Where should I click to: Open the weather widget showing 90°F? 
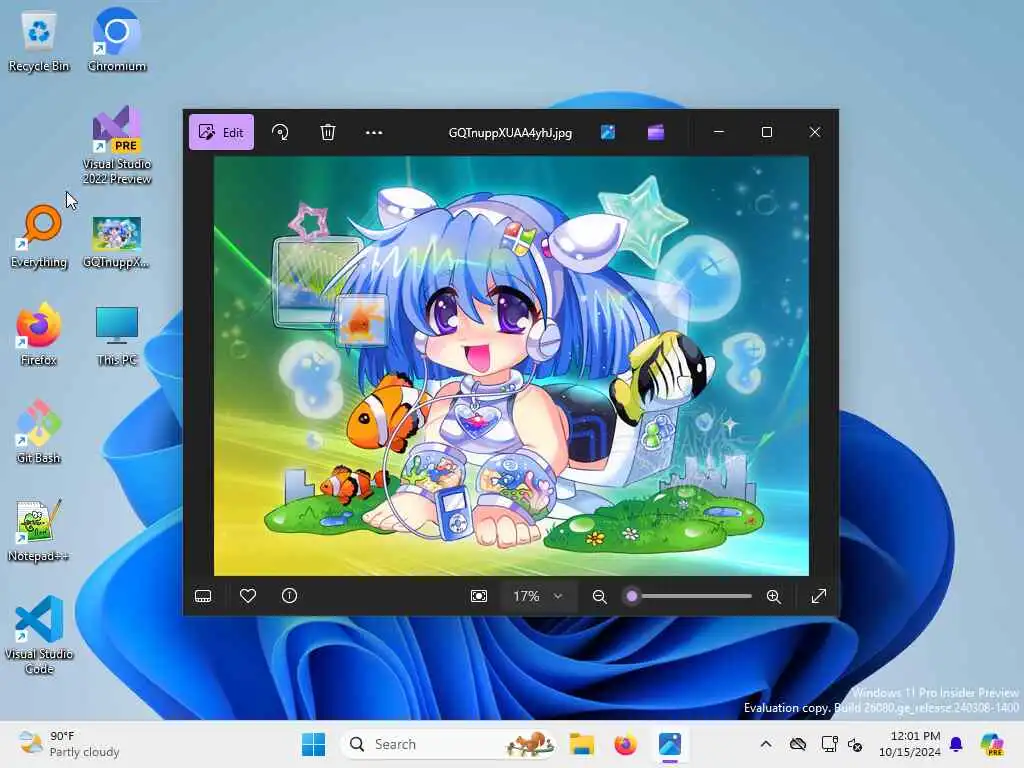coord(69,744)
